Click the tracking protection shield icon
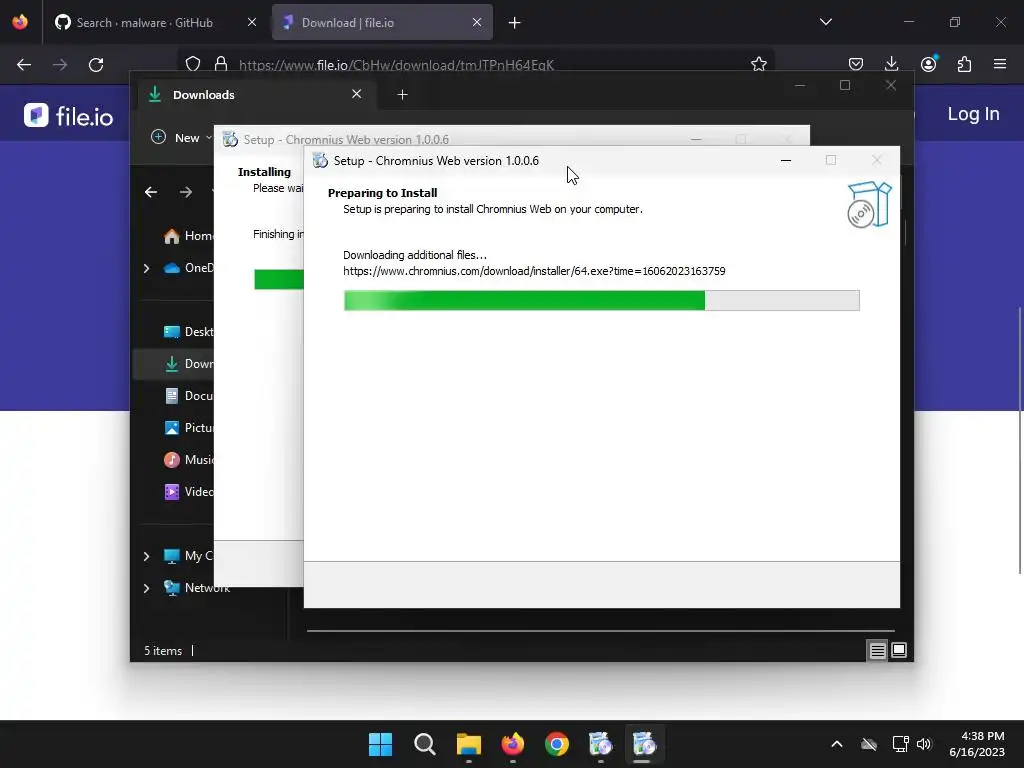Viewport: 1024px width, 768px height. pos(193,64)
